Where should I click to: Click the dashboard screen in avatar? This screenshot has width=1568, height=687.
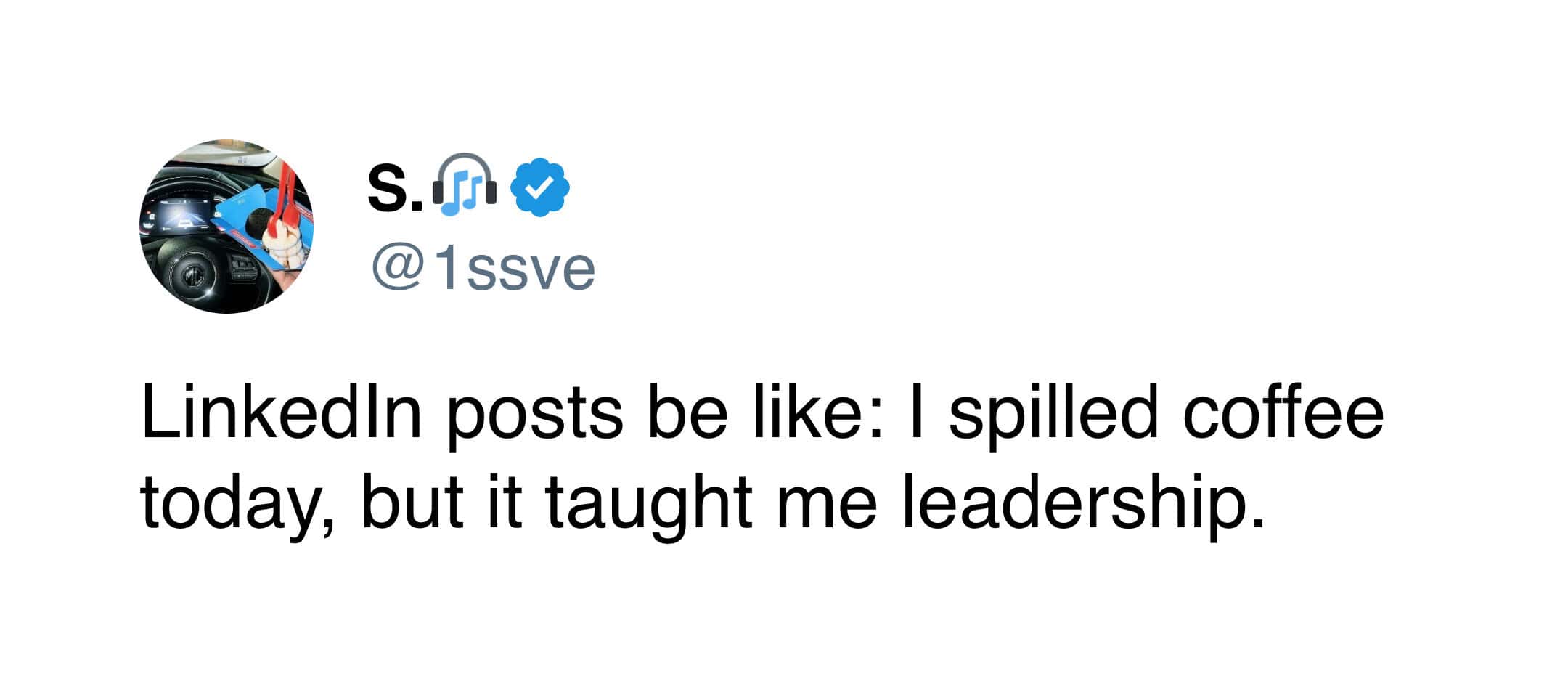(x=185, y=214)
